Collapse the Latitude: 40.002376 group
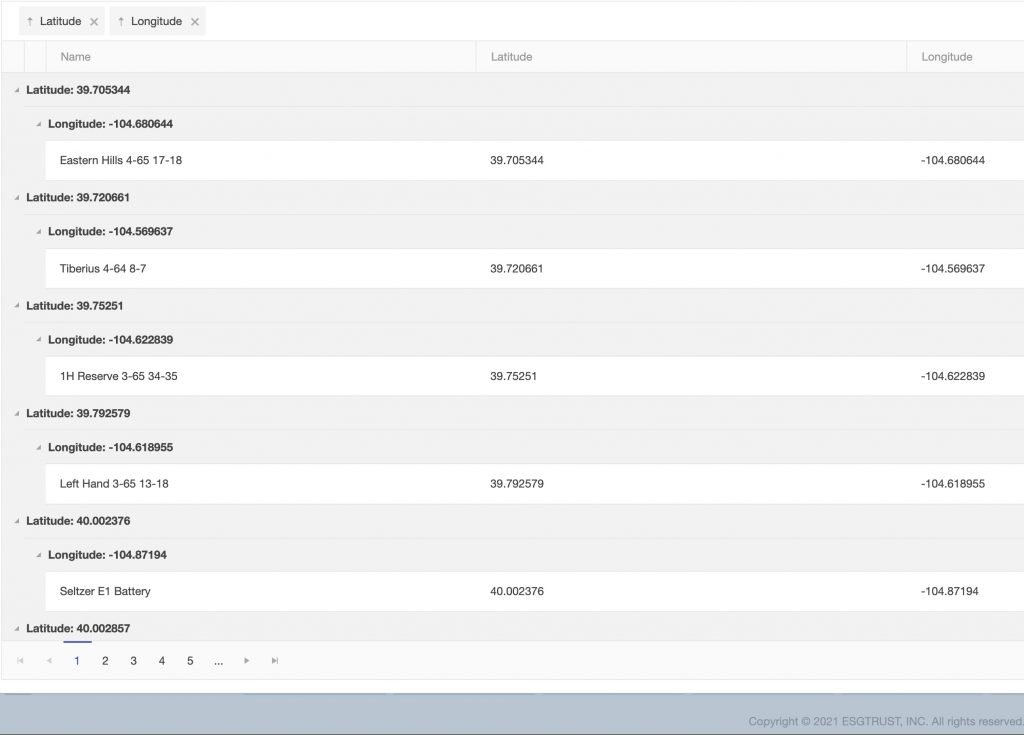Image resolution: width=1024 pixels, height=735 pixels. [17, 521]
